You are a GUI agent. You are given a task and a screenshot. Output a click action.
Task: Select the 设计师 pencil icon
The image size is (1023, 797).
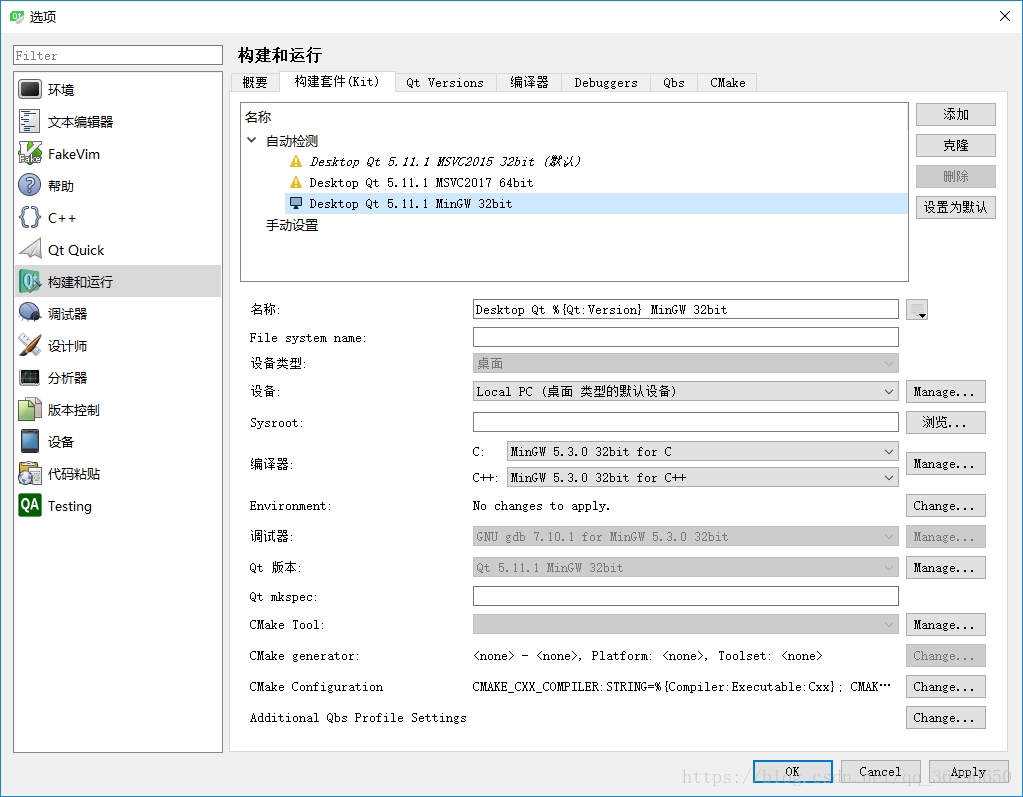[x=30, y=345]
